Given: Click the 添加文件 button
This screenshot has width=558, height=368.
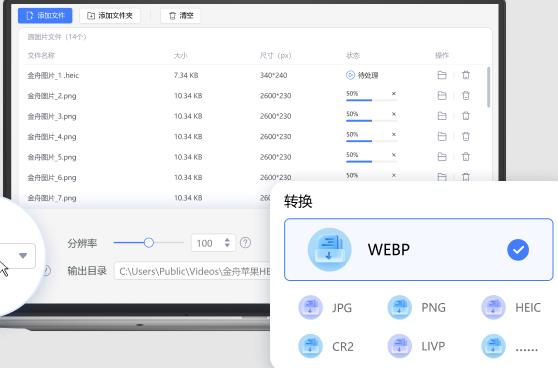Looking at the screenshot, I should (x=45, y=16).
